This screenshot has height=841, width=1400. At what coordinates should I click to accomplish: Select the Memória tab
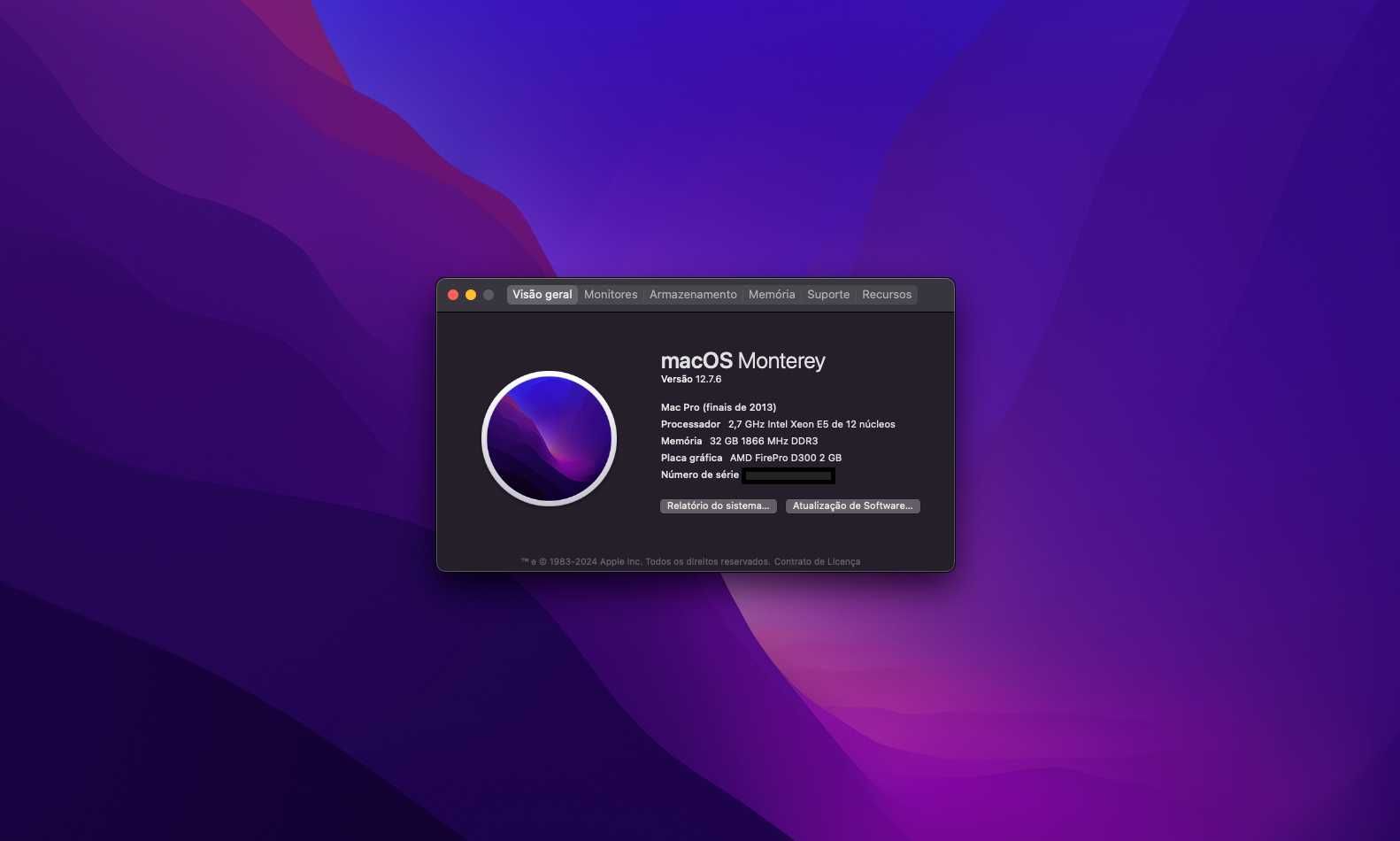click(x=772, y=295)
